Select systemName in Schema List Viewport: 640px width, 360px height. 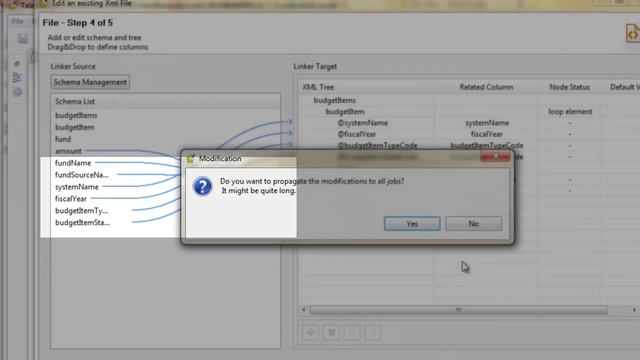click(x=77, y=187)
